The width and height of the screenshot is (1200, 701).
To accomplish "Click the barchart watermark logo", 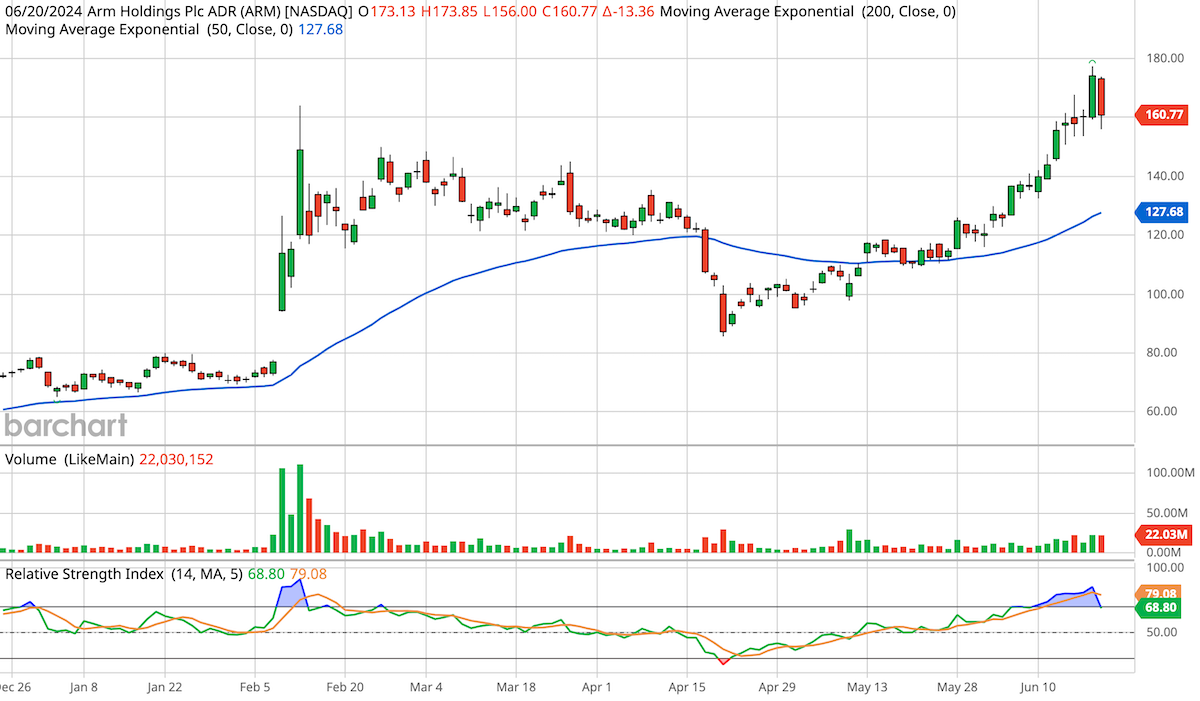I will [63, 425].
